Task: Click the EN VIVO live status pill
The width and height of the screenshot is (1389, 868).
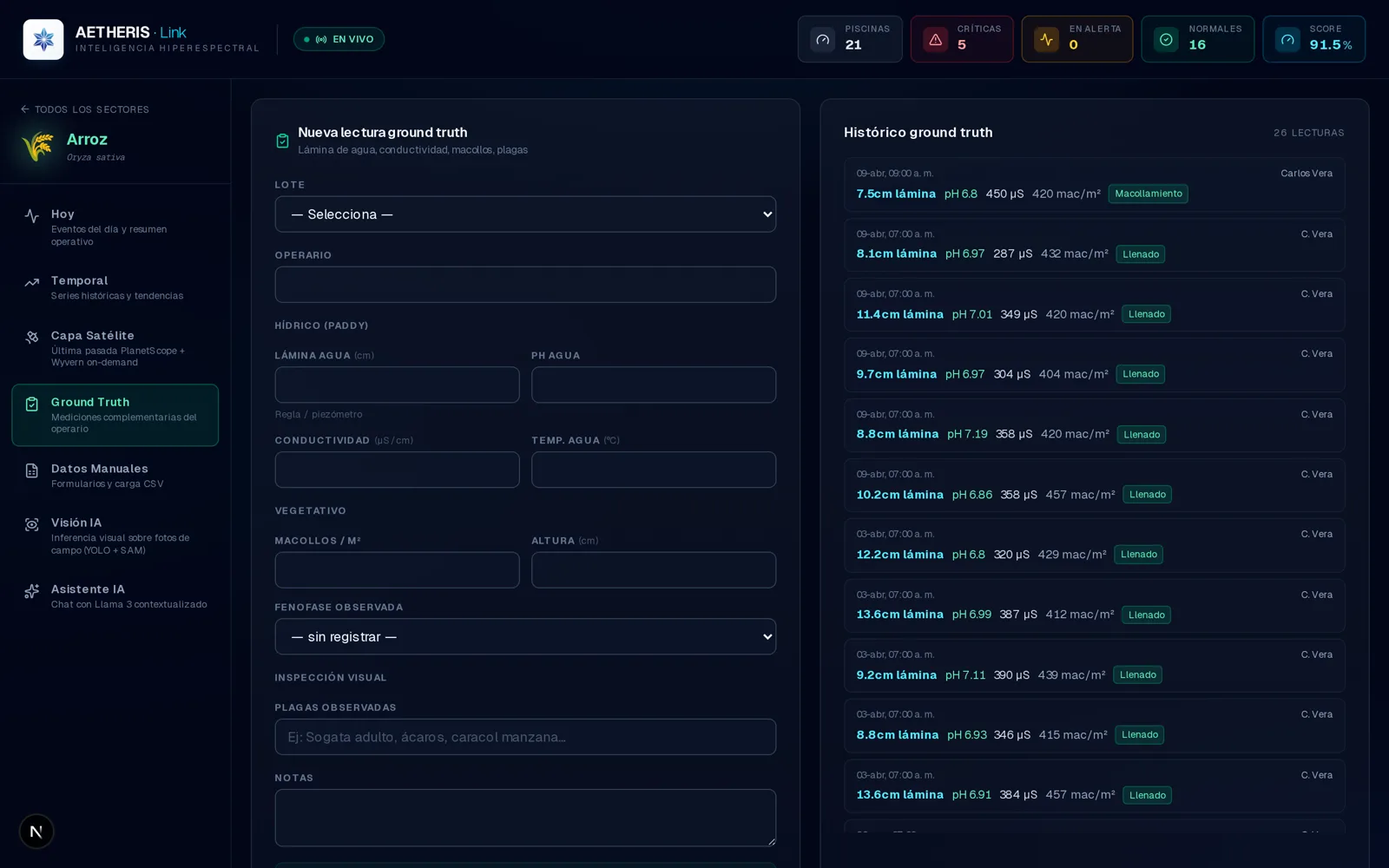Action: (339, 39)
